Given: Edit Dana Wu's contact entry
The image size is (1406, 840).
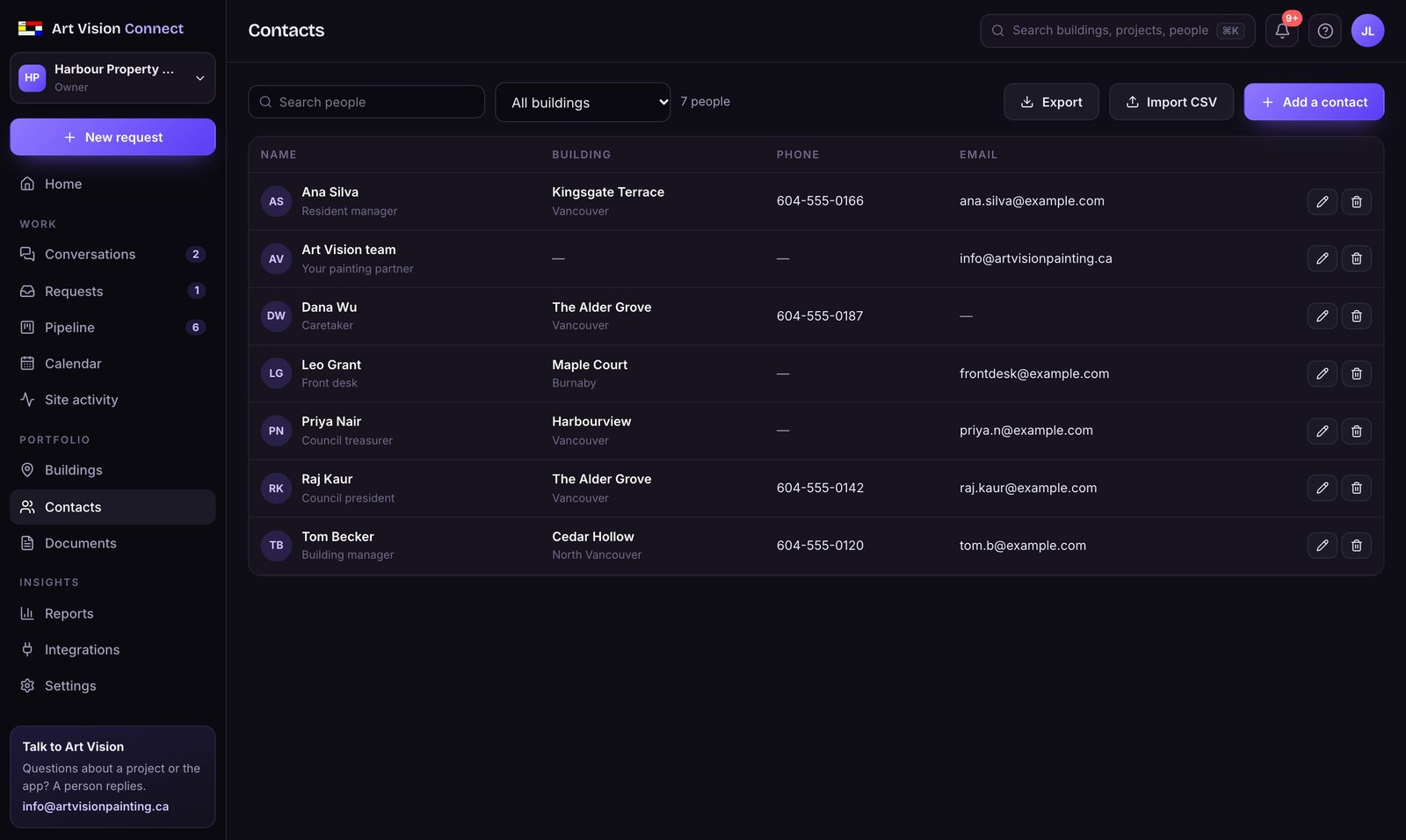Looking at the screenshot, I should coord(1322,315).
